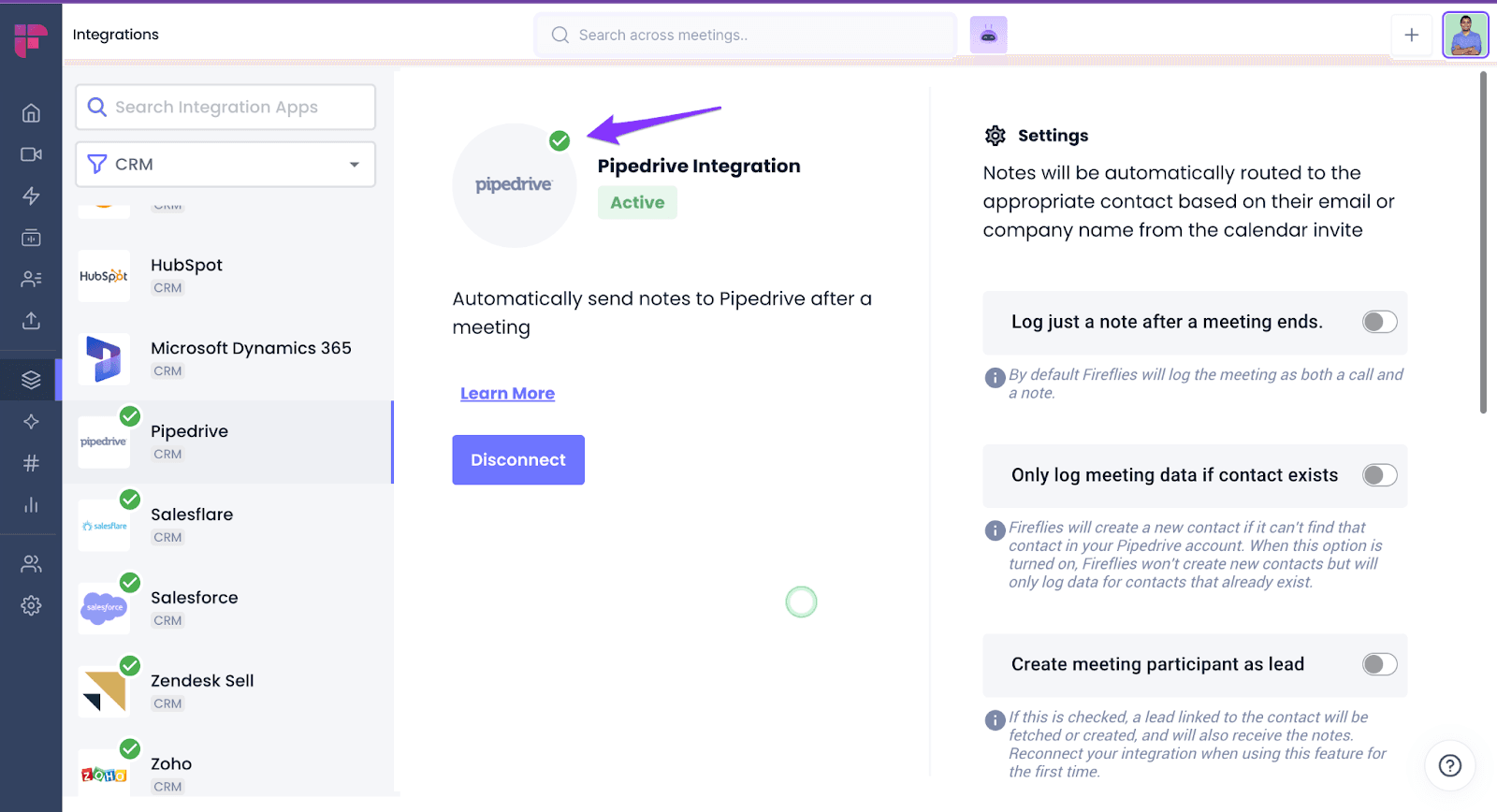Click the Integrations page title
The image size is (1497, 812).
[x=116, y=35]
